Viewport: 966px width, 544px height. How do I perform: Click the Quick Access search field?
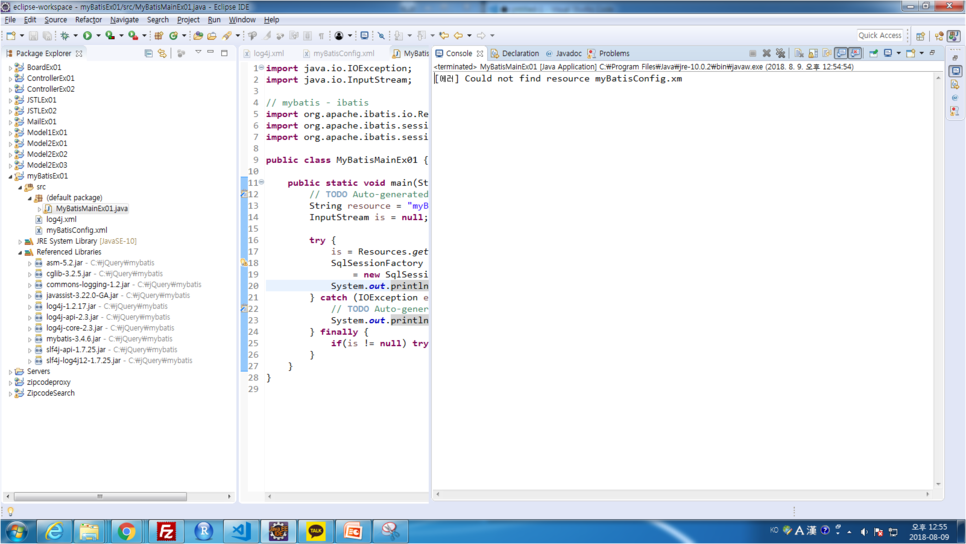point(880,35)
